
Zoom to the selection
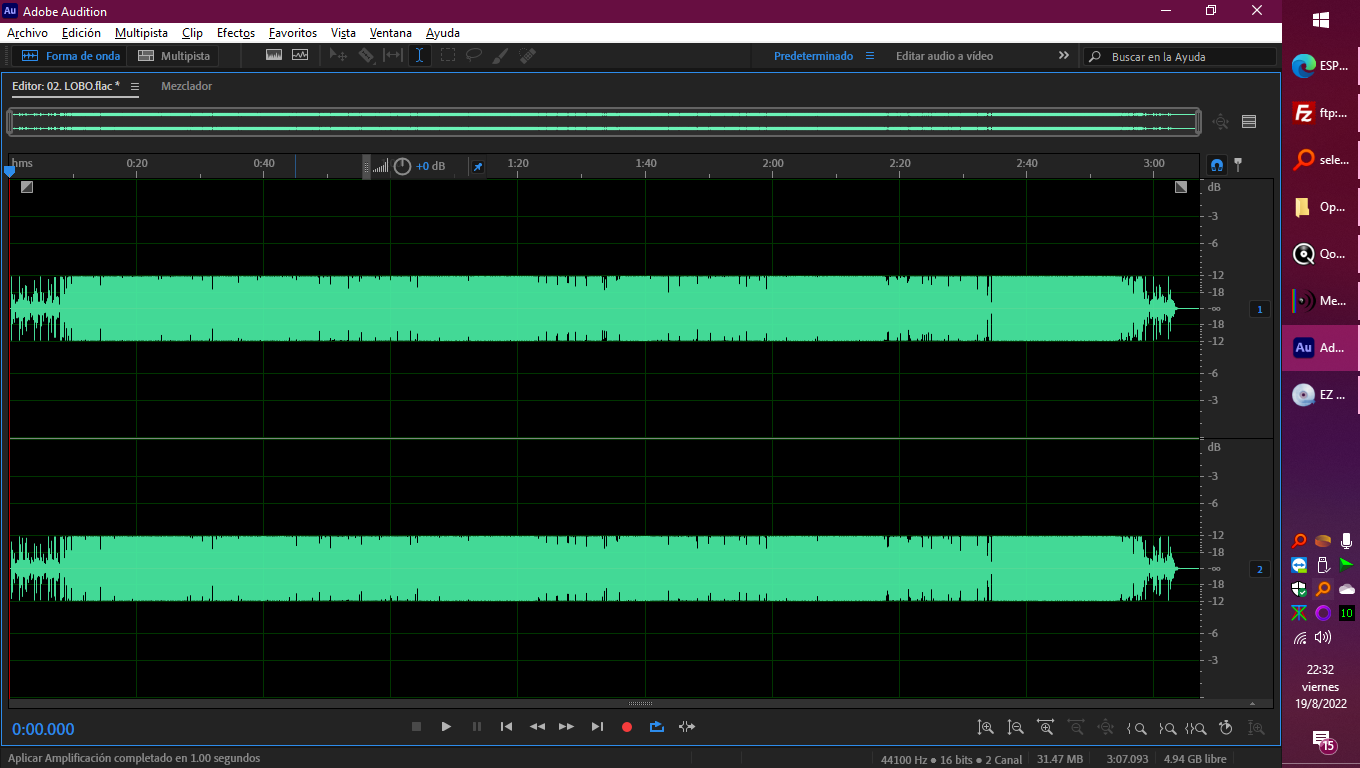pos(1196,728)
